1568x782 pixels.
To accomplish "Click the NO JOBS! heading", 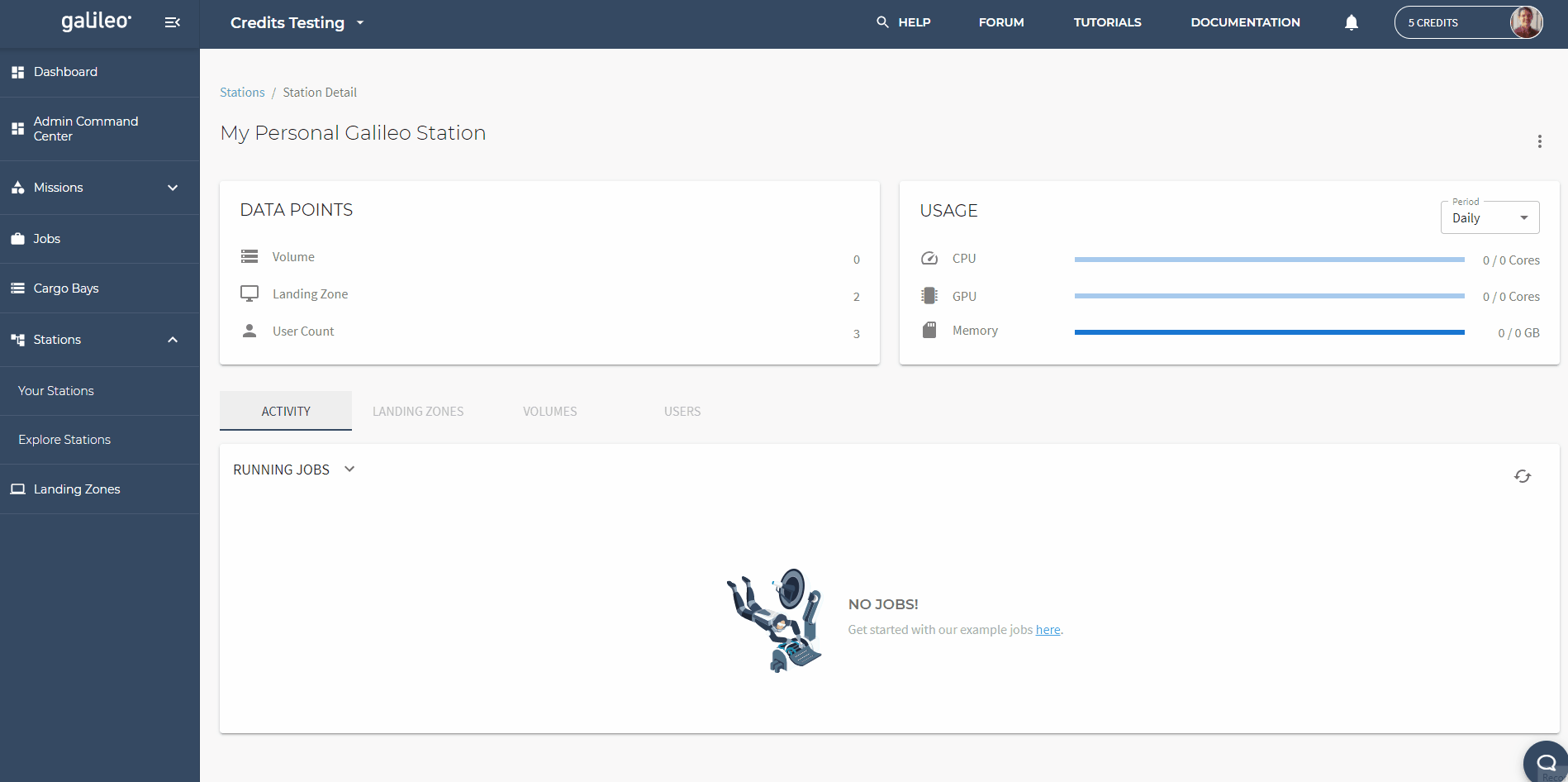I will click(883, 604).
